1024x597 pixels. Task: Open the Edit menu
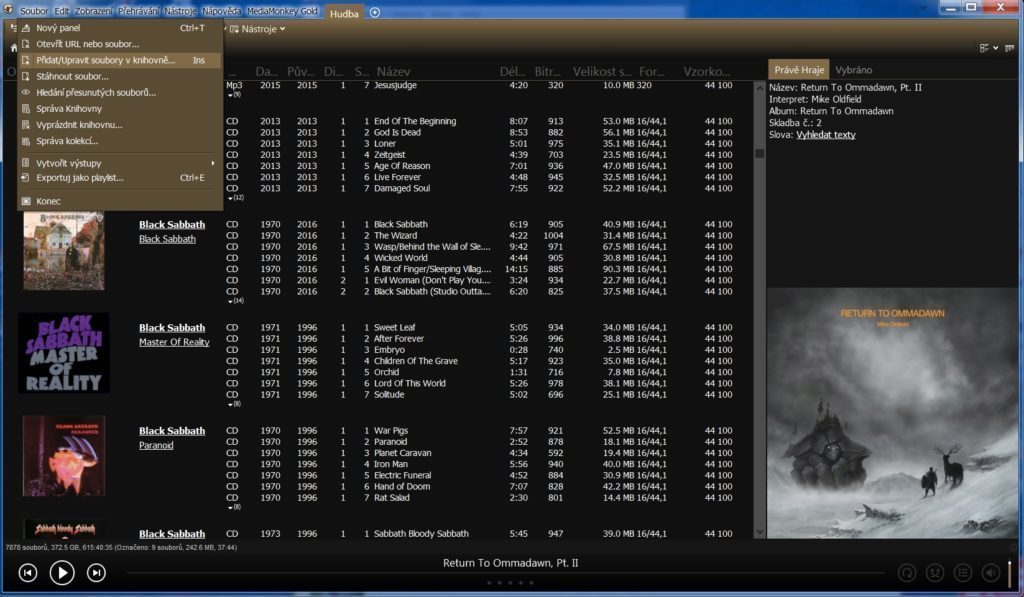pyautogui.click(x=61, y=11)
